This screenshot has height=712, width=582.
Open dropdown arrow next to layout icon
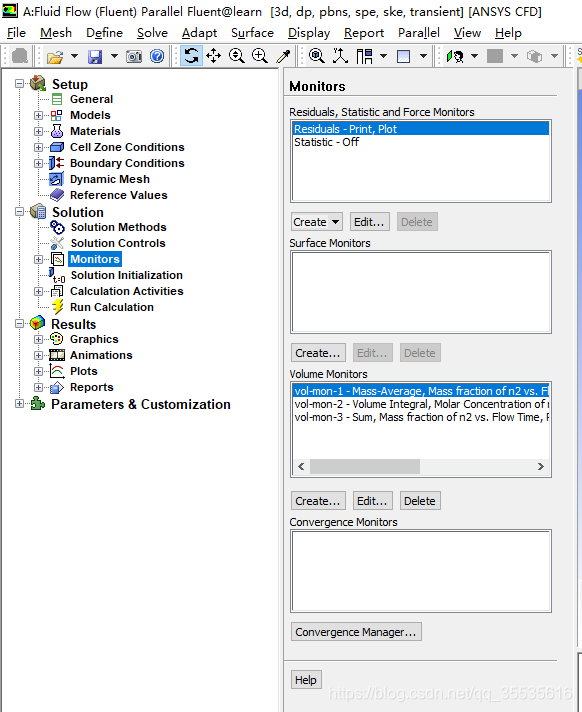tap(384, 56)
